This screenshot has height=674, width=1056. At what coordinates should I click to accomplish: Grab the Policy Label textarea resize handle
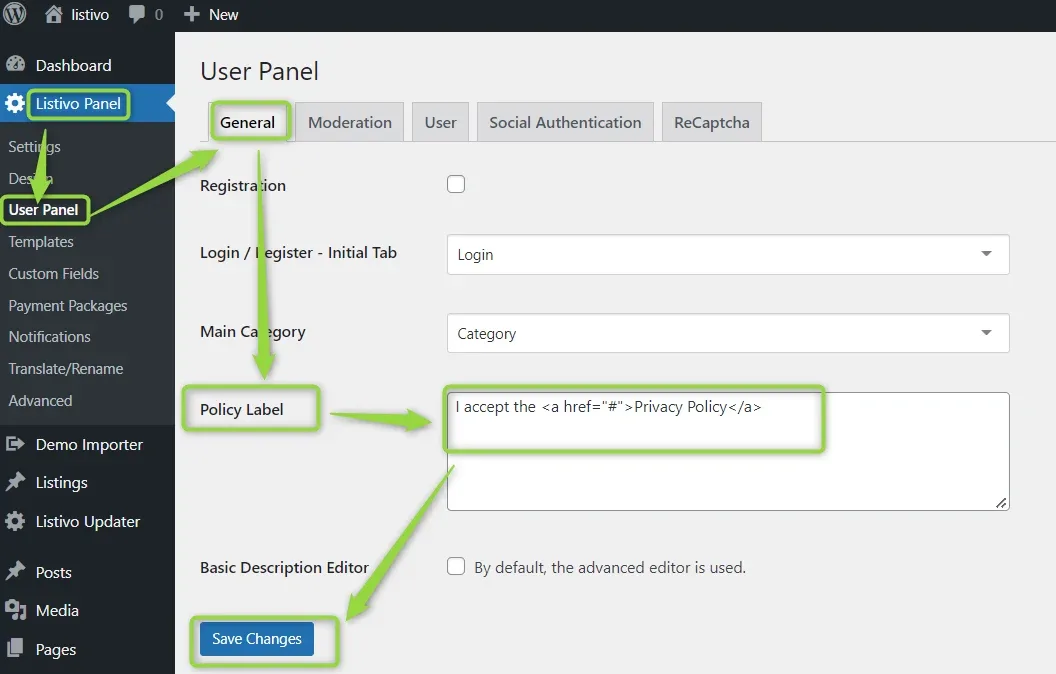(1001, 503)
